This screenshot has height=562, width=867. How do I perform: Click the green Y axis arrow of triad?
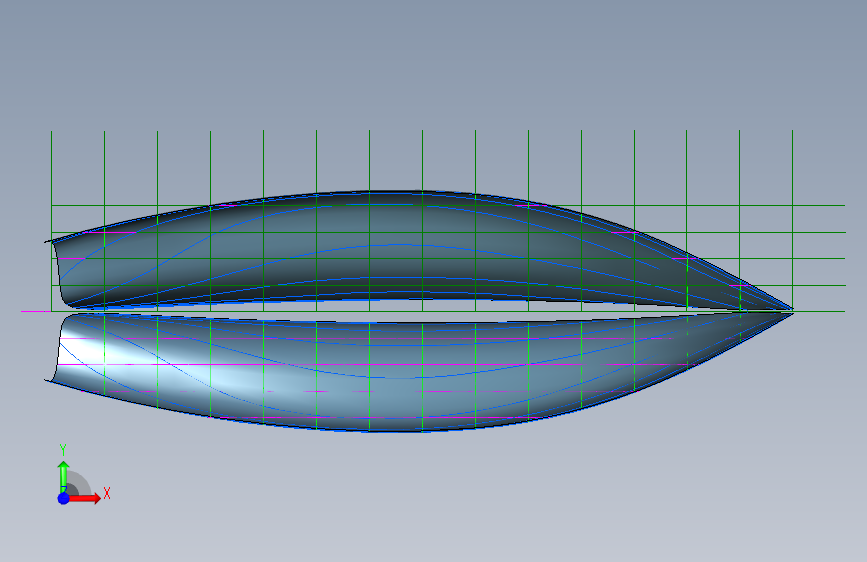pos(64,476)
